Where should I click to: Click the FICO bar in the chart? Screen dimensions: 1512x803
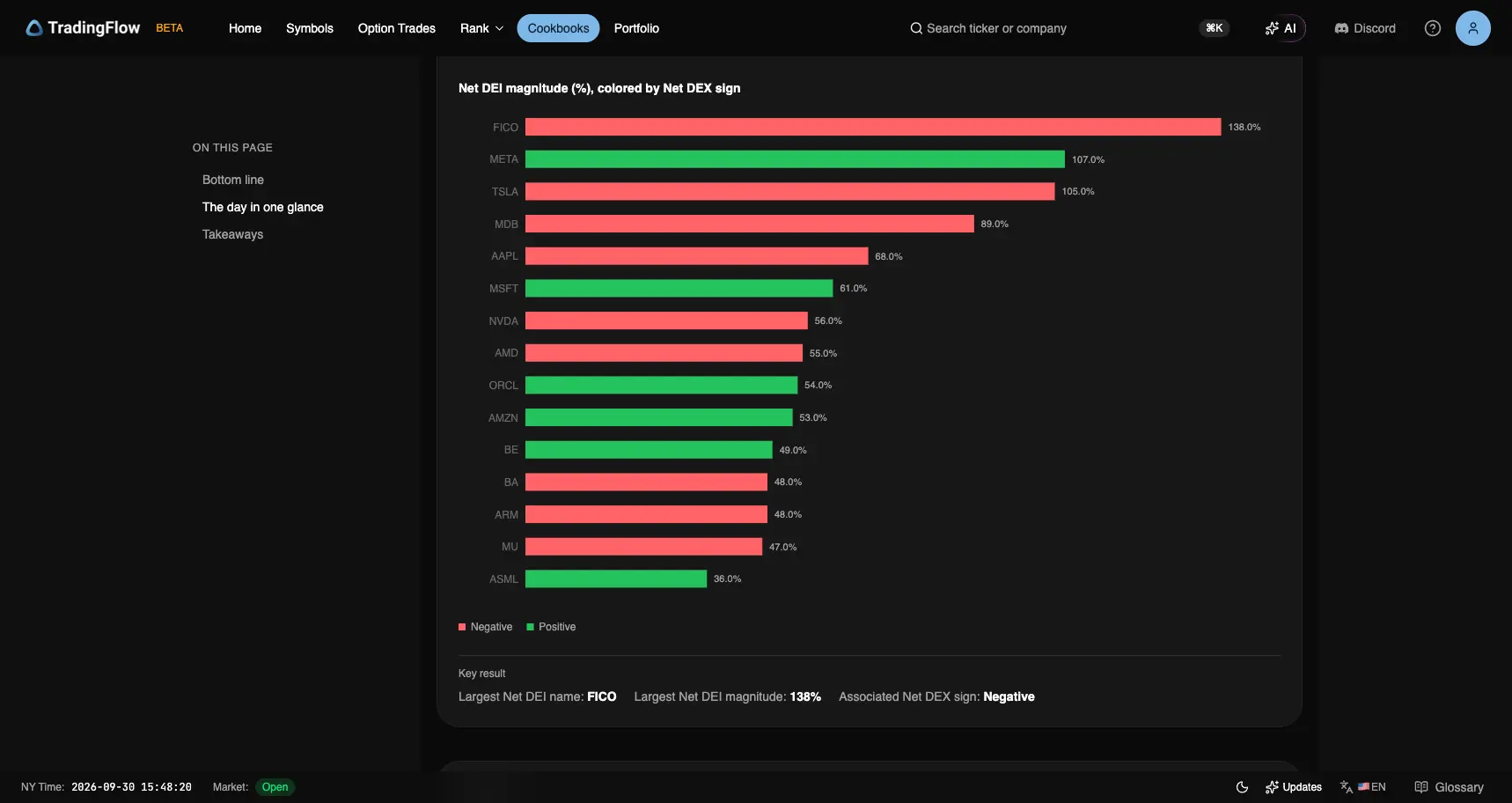873,127
